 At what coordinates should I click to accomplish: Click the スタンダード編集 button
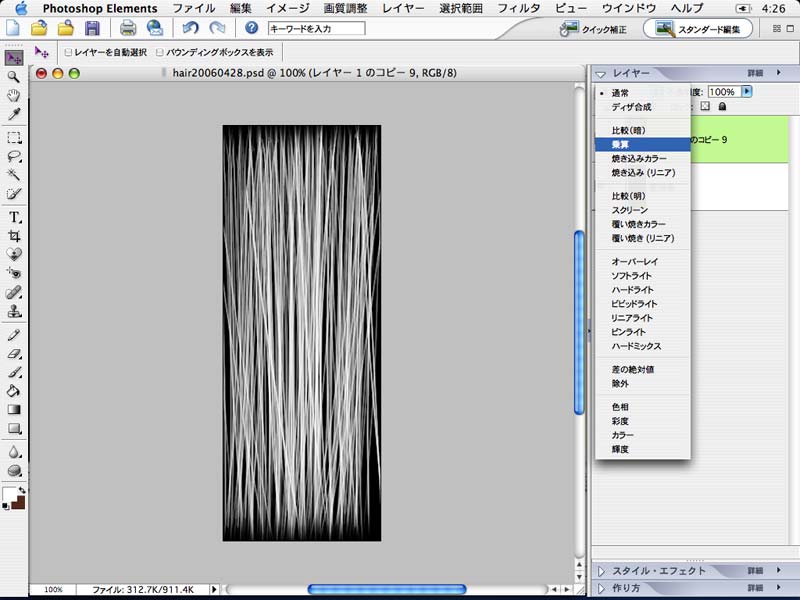tap(698, 29)
